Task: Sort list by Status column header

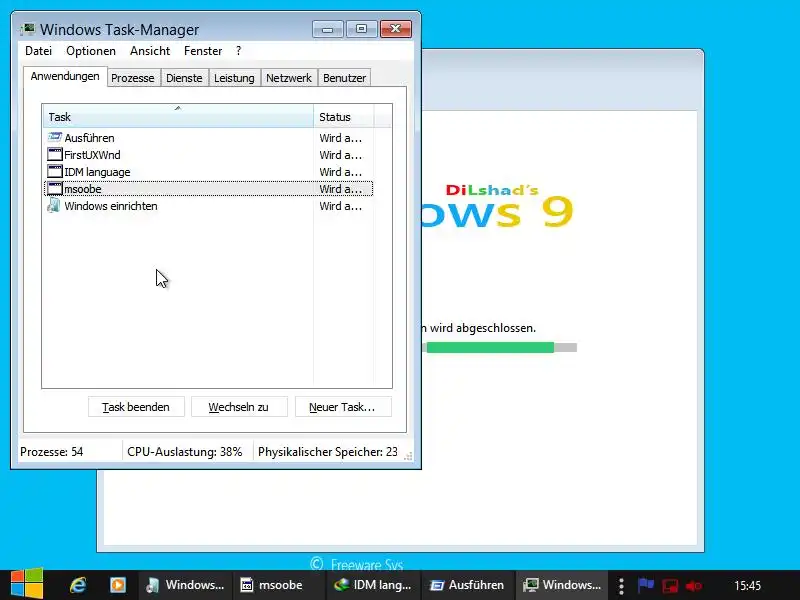Action: point(344,116)
